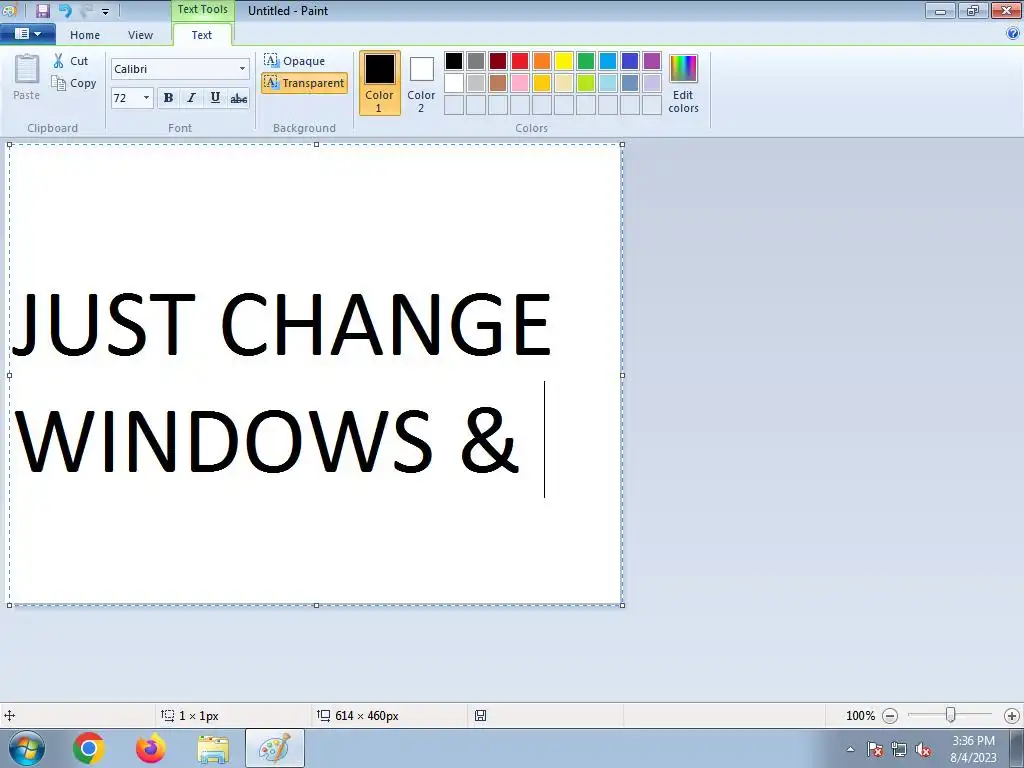1024x768 pixels.
Task: Pick the gold color swatch
Action: pyautogui.click(x=542, y=83)
